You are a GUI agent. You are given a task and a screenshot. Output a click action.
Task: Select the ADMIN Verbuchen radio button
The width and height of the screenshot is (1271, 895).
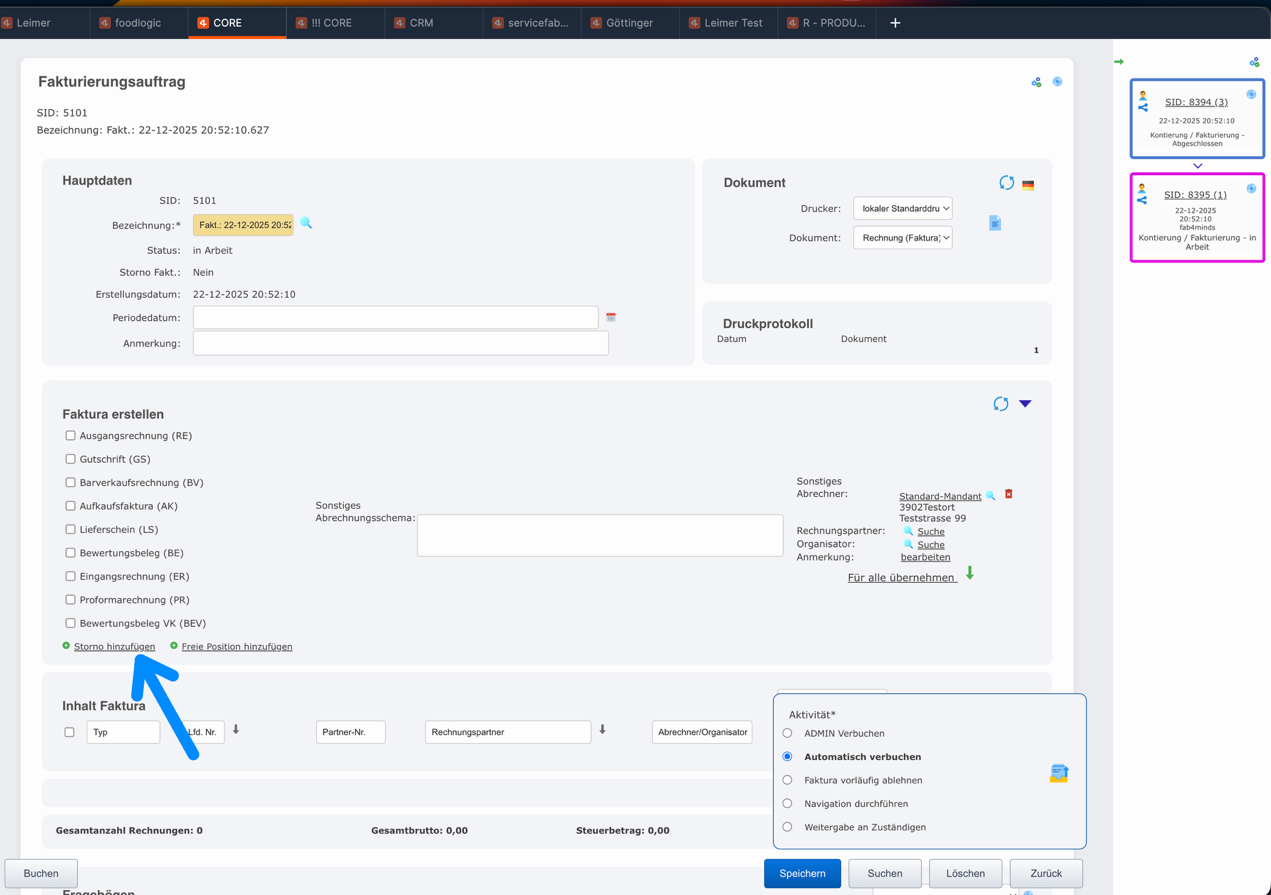point(787,733)
